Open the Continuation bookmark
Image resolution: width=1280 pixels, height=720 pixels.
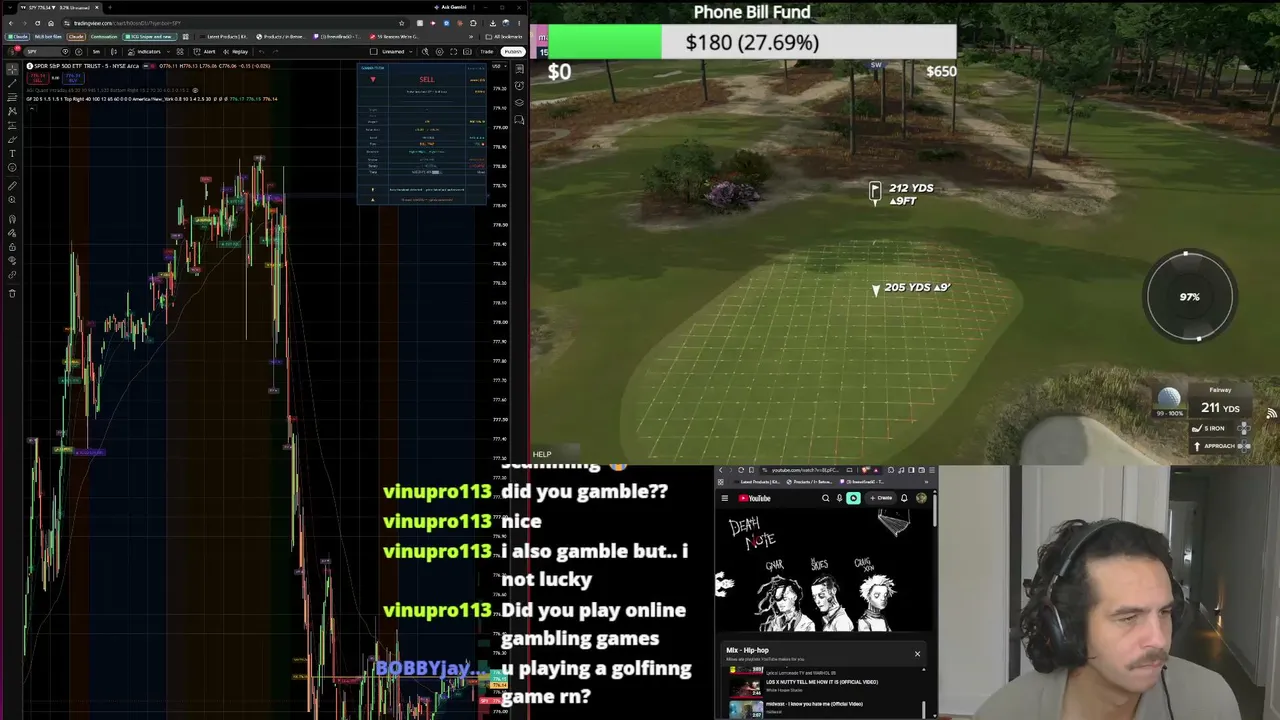click(x=104, y=37)
